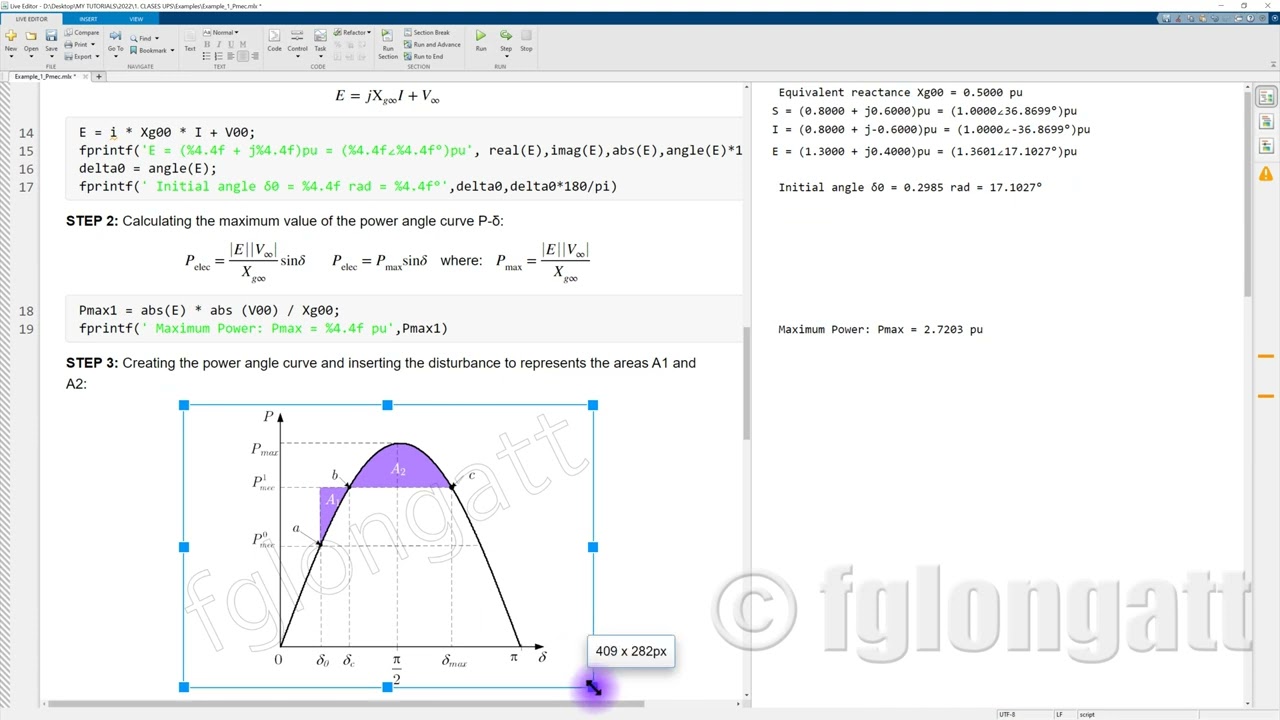Click the editor horizontal scrollbar

pos(345,703)
